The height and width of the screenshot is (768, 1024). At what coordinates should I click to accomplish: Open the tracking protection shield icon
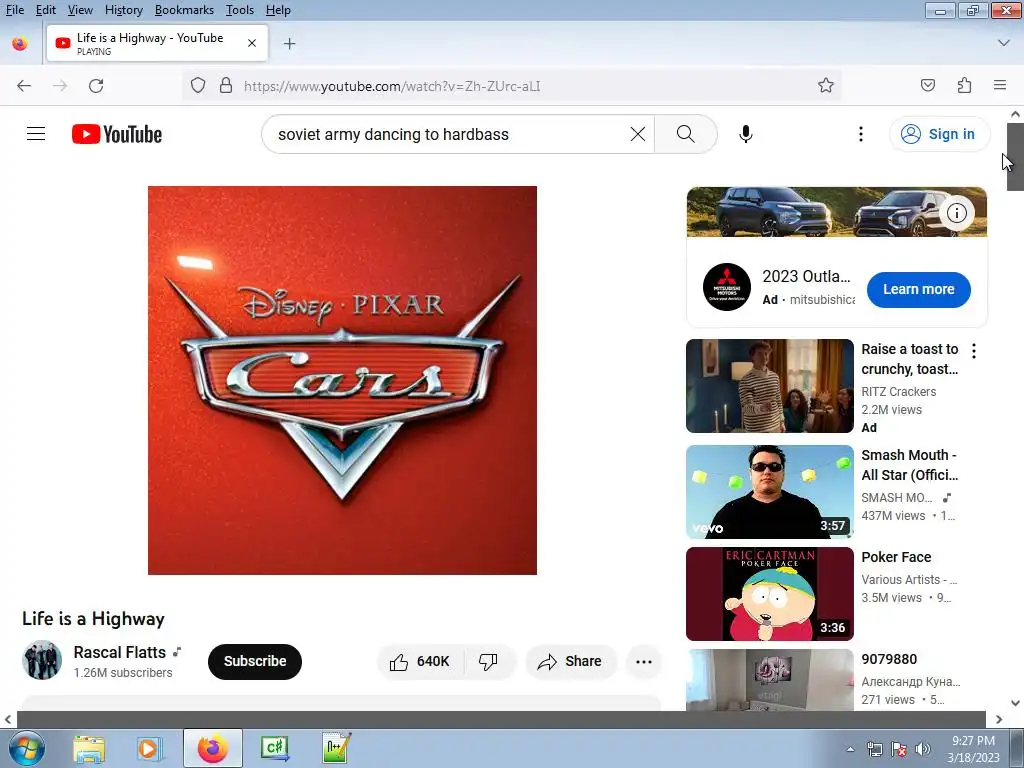(198, 86)
